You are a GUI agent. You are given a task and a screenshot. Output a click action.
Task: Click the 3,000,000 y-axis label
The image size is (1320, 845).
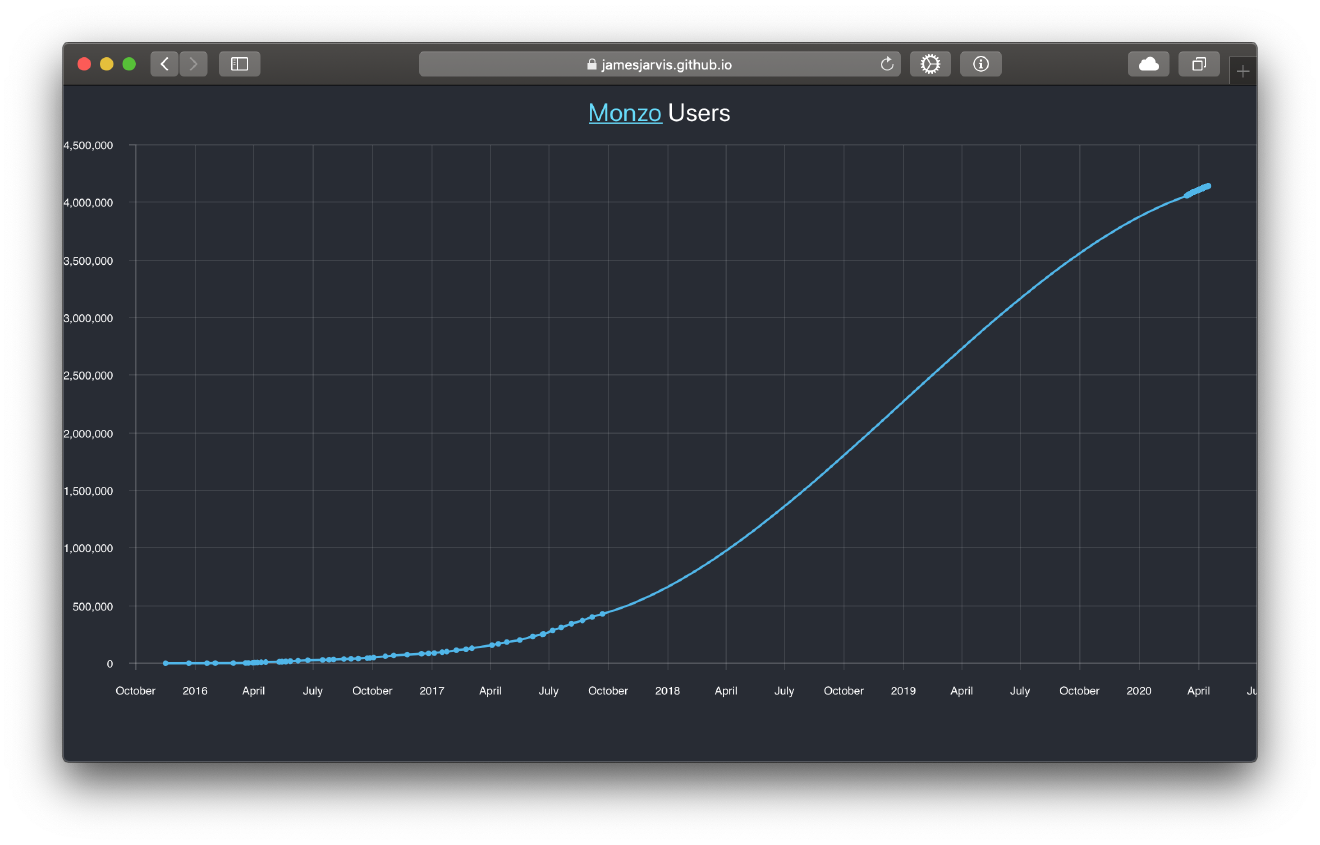click(88, 318)
